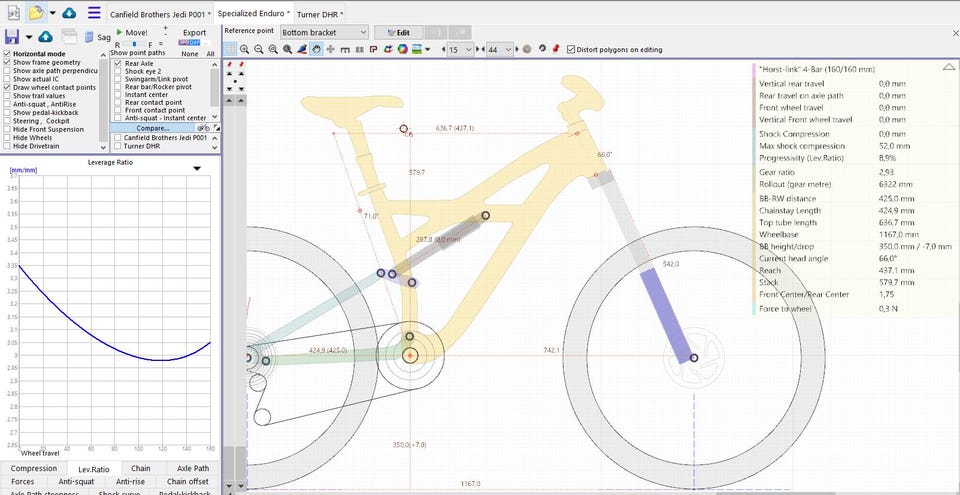Click the Edit button

(397, 32)
